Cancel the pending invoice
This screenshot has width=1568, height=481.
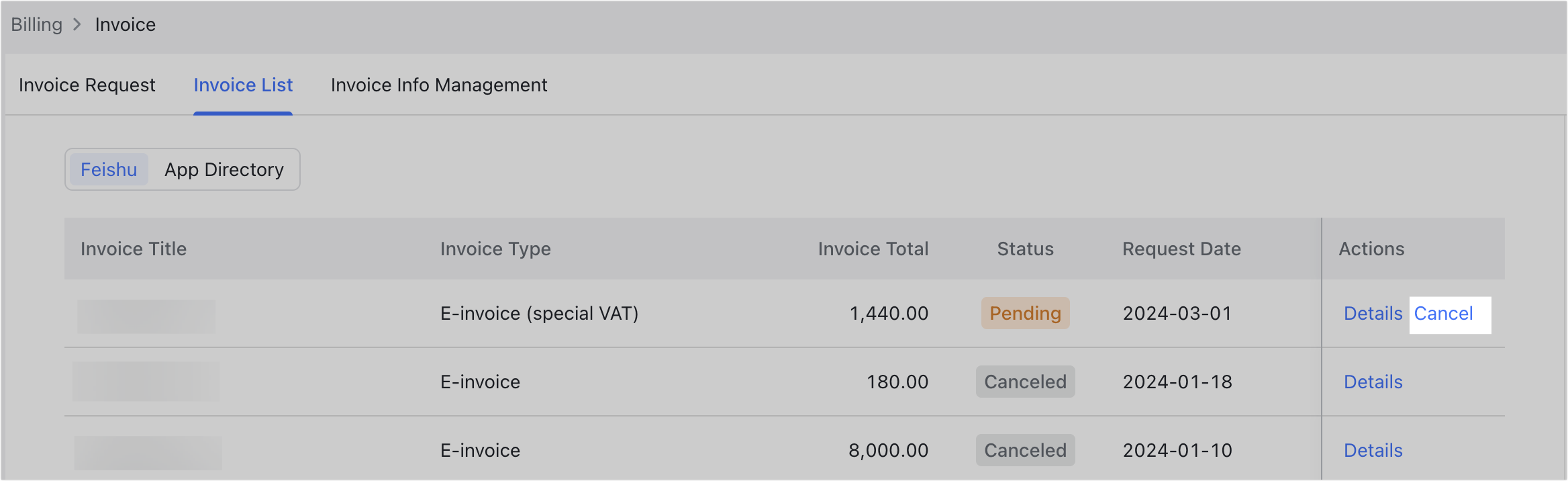[1444, 313]
